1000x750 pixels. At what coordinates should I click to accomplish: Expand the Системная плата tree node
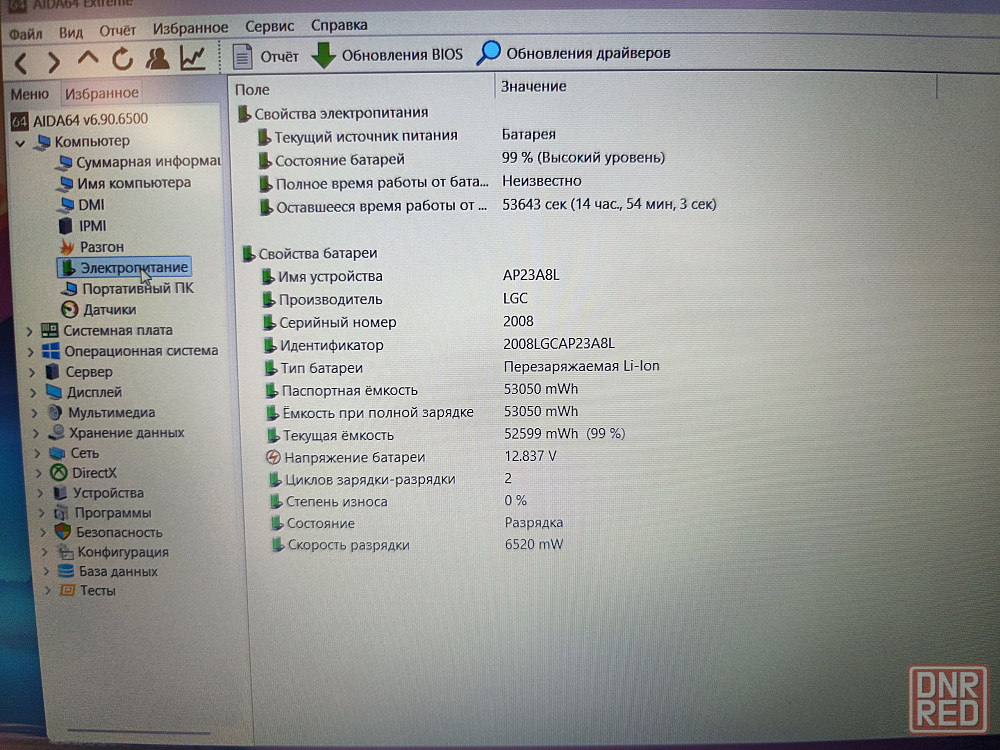coord(28,331)
